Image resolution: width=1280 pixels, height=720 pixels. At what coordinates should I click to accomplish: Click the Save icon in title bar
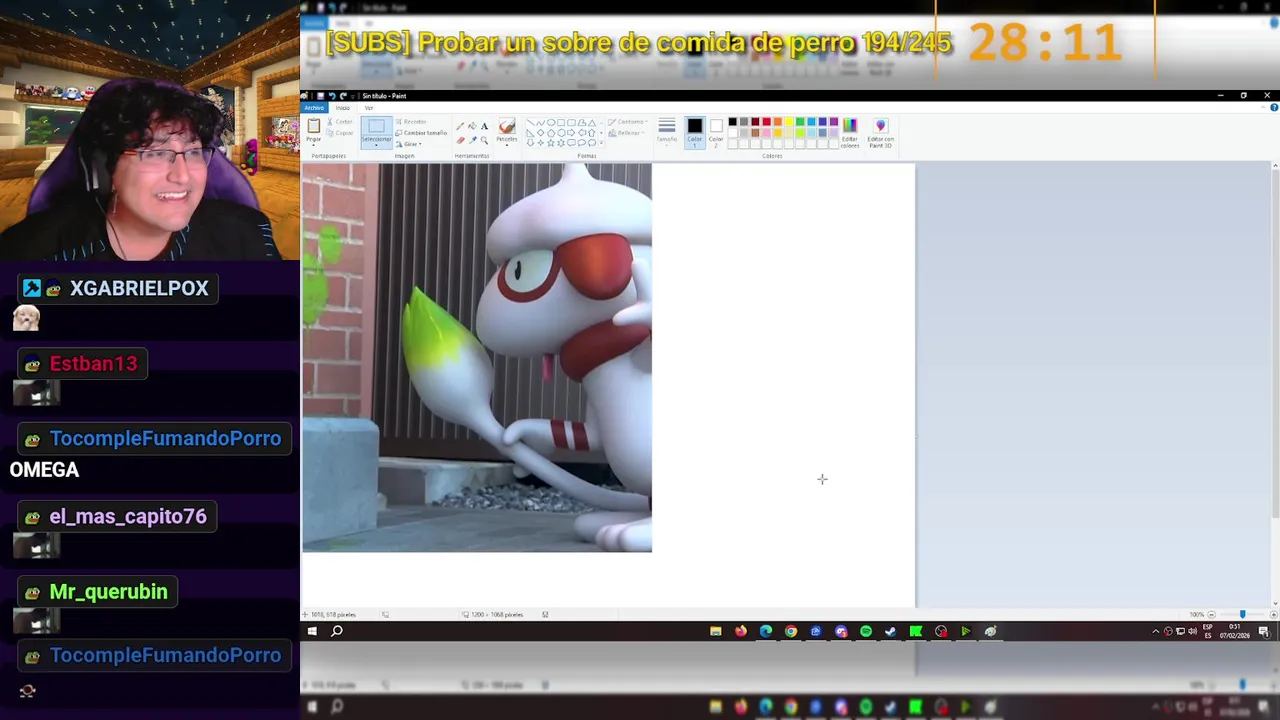[x=320, y=95]
